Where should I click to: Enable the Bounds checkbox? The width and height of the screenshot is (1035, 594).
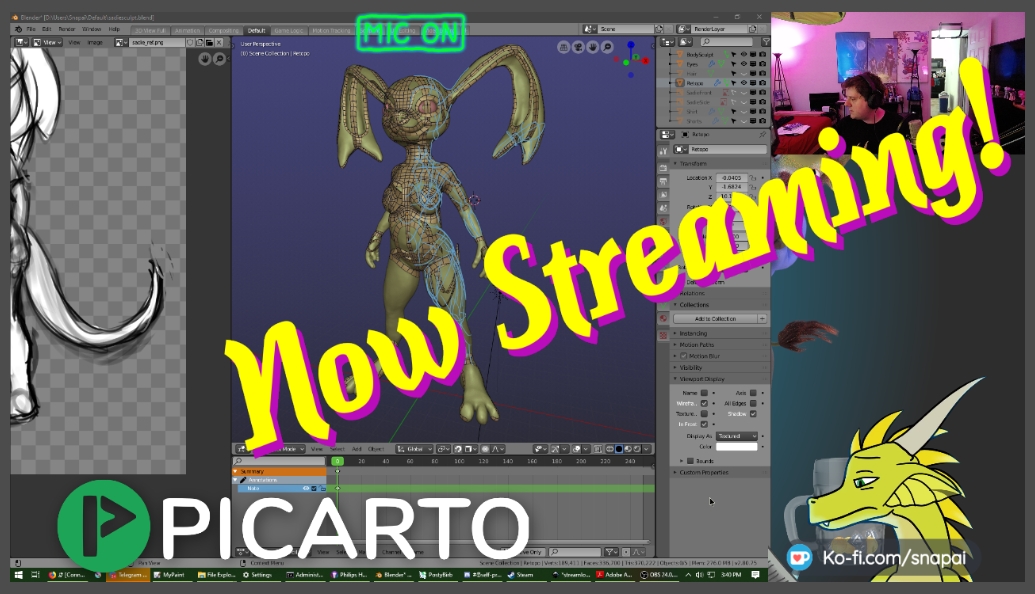pyautogui.click(x=690, y=461)
